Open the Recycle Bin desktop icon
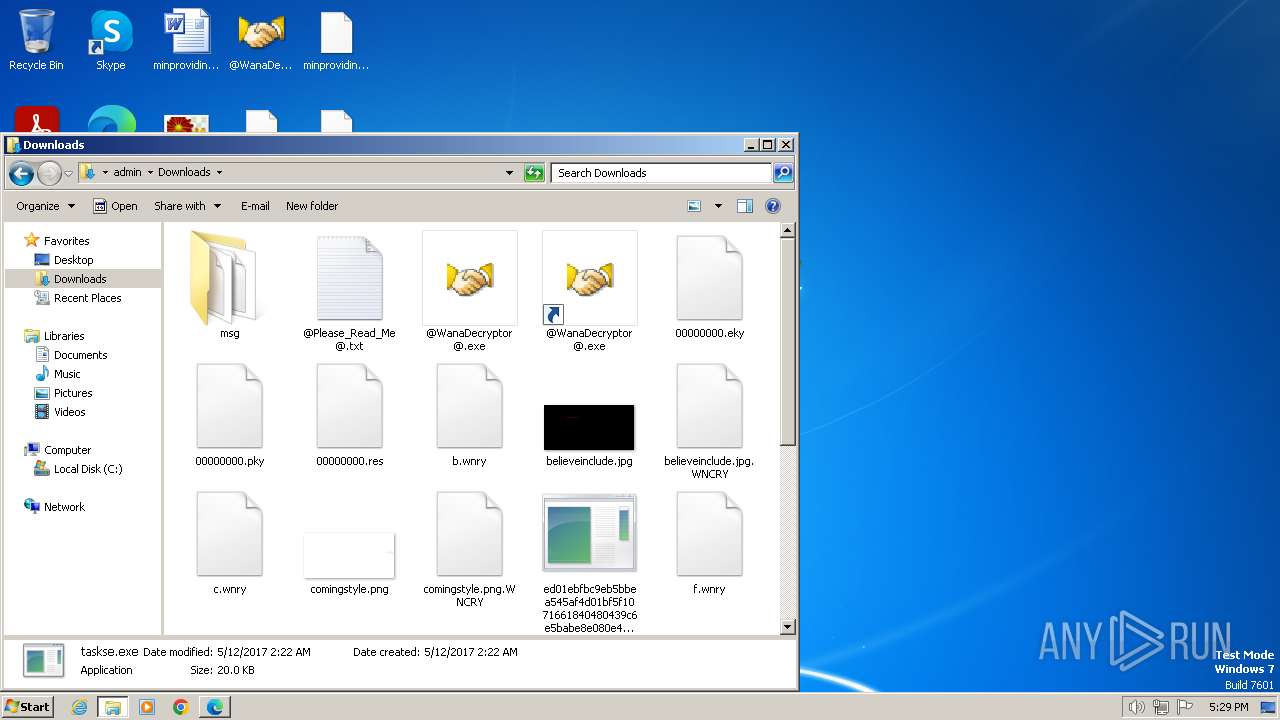The image size is (1280, 720). point(36,40)
